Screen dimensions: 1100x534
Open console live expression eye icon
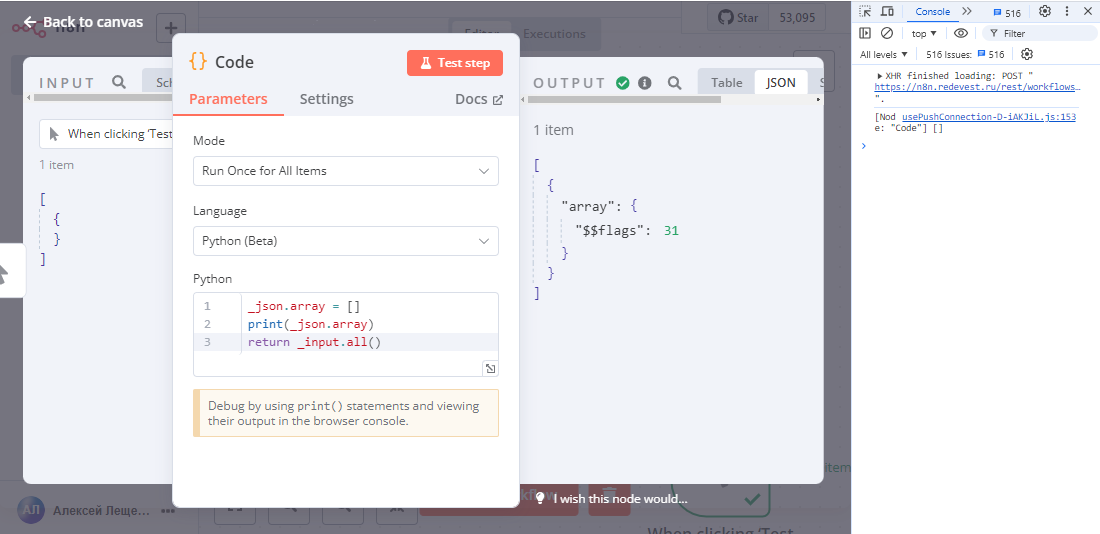(x=961, y=33)
